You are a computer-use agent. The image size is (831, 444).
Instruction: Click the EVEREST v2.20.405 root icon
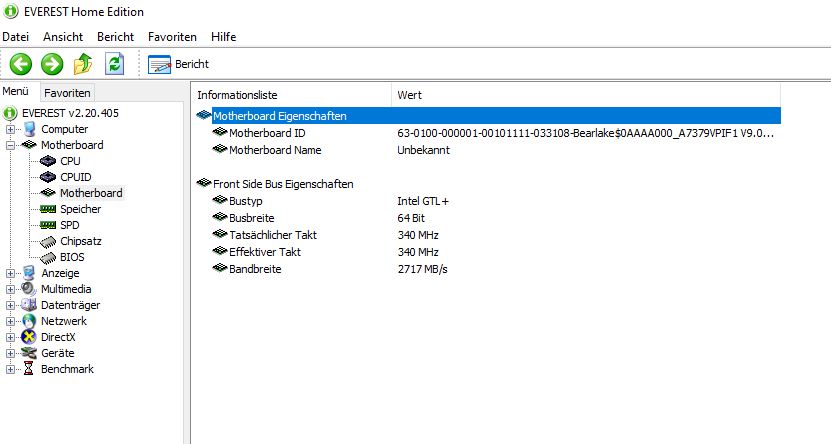(x=10, y=113)
